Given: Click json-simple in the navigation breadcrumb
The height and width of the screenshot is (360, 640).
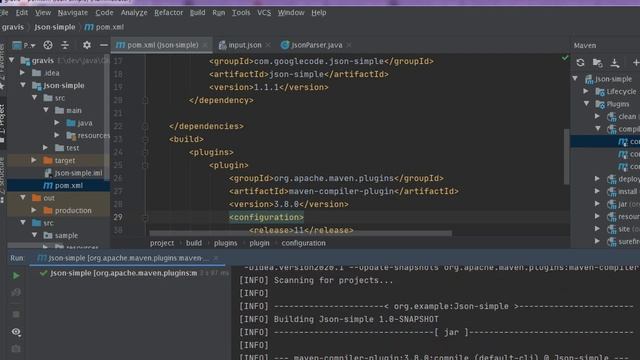Looking at the screenshot, I should click(x=55, y=27).
